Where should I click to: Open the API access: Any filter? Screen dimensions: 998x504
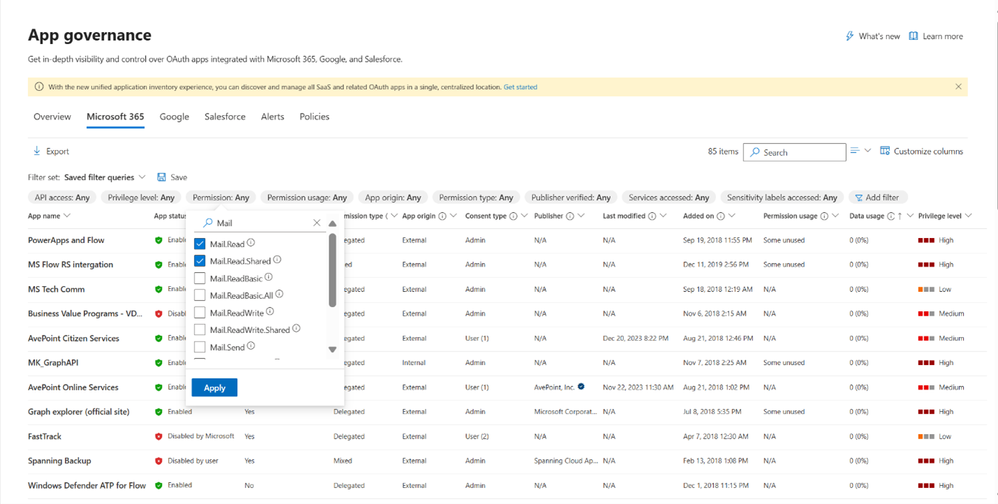(62, 197)
